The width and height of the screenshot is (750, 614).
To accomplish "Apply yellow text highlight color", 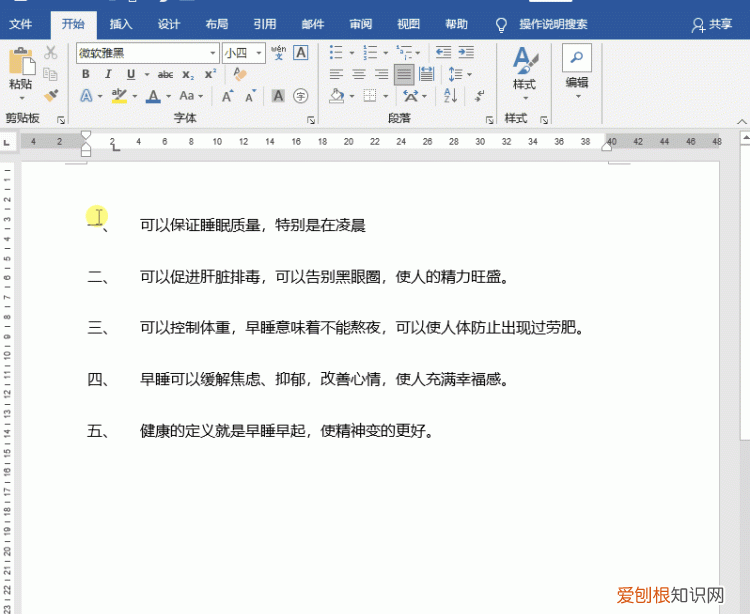I will [119, 96].
